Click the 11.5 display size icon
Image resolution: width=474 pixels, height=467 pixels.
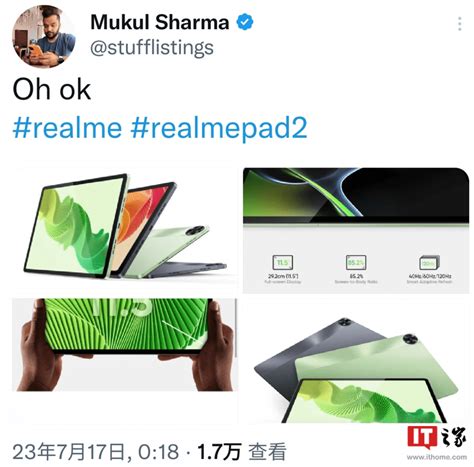(283, 263)
